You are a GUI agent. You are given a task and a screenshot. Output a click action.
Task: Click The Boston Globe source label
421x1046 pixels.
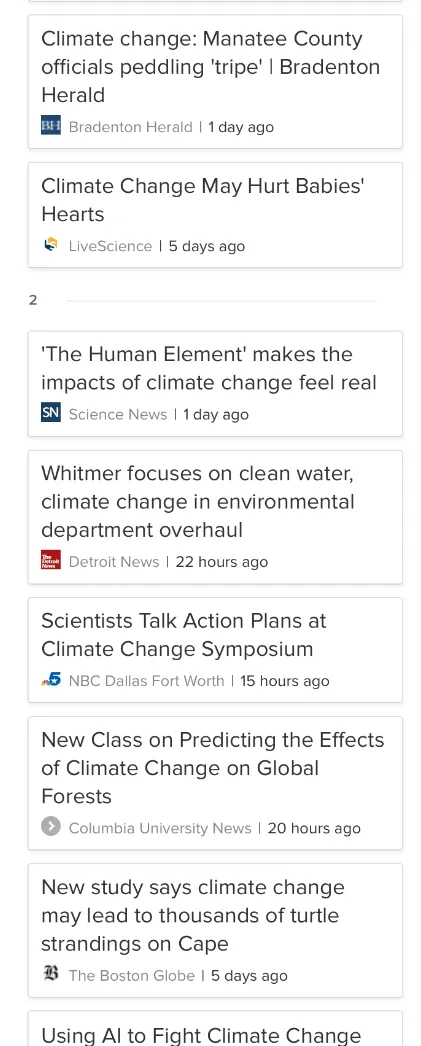(131, 975)
